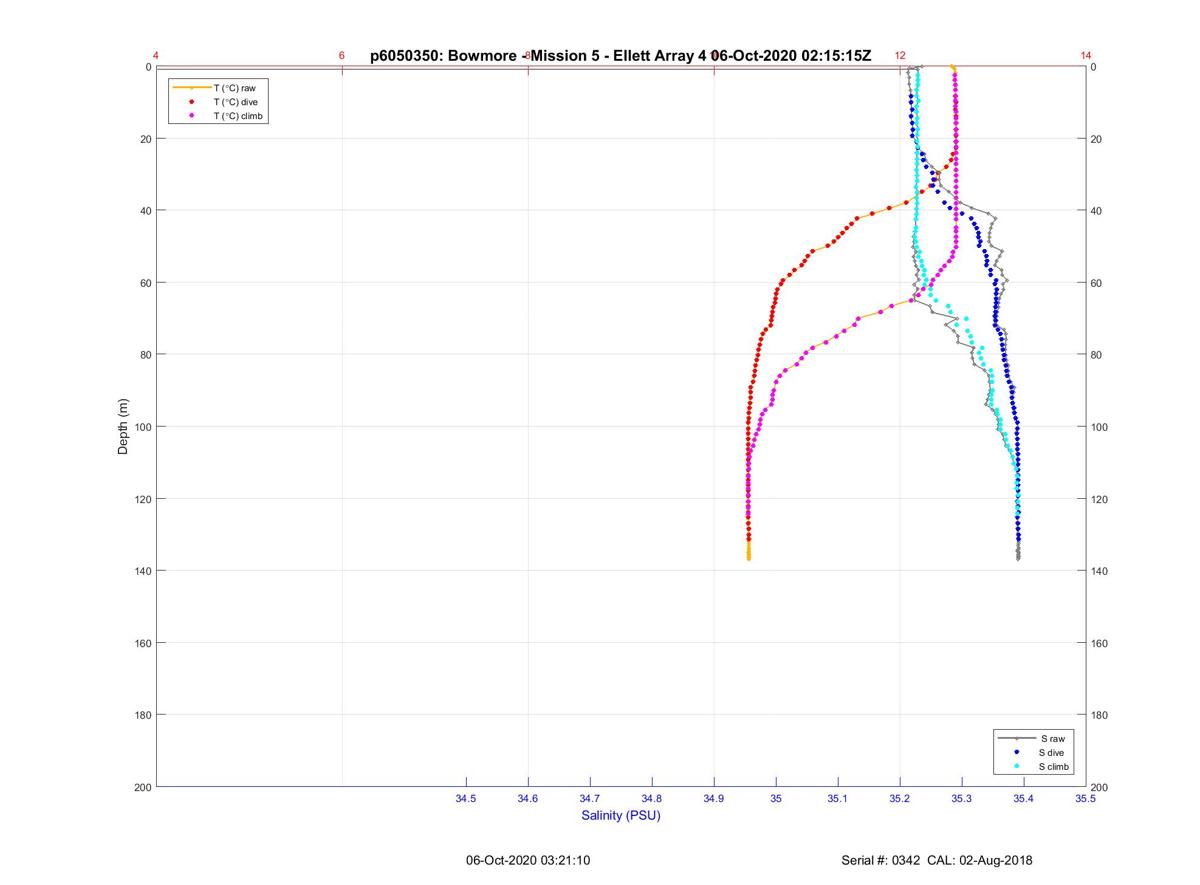1200x885 pixels.
Task: Click the plot title p6050350: Bowmore Mission 5
Action: pos(620,56)
